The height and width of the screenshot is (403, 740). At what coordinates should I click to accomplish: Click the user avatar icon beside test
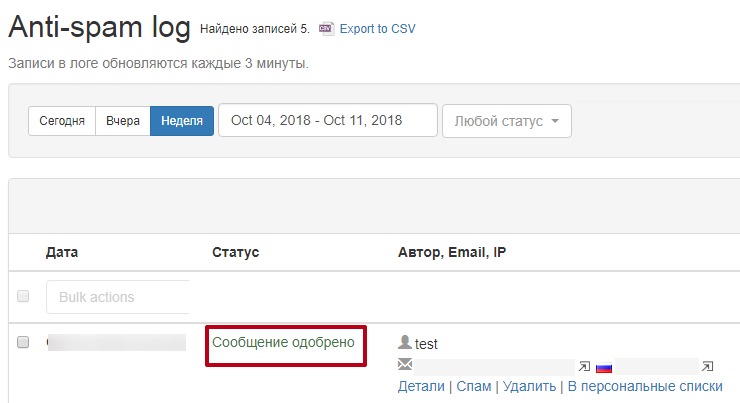click(x=405, y=343)
